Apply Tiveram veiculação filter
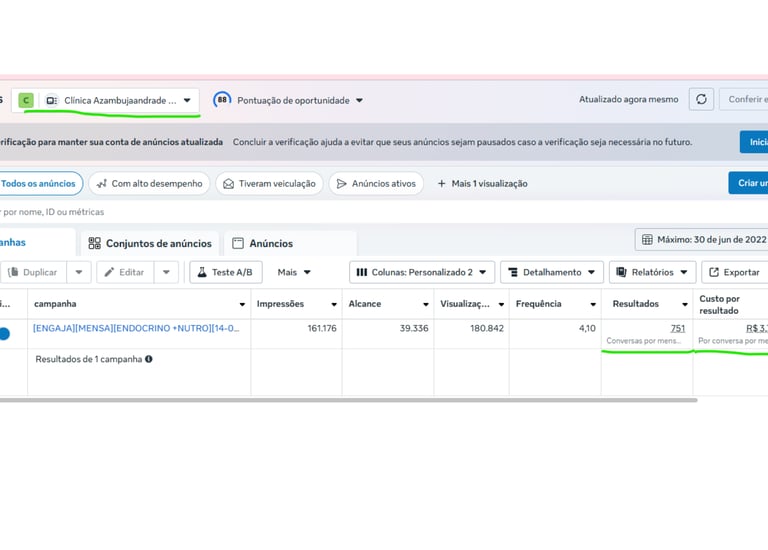 (x=269, y=183)
